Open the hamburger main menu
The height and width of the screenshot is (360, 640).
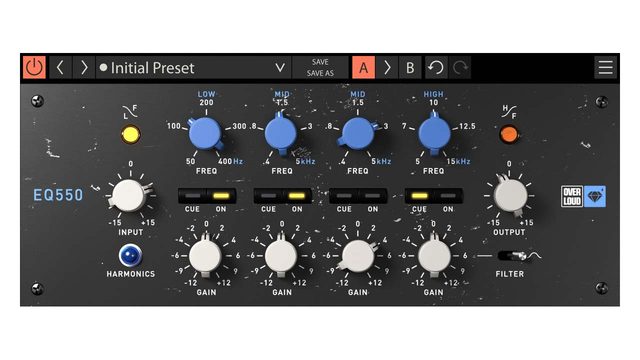coord(605,67)
